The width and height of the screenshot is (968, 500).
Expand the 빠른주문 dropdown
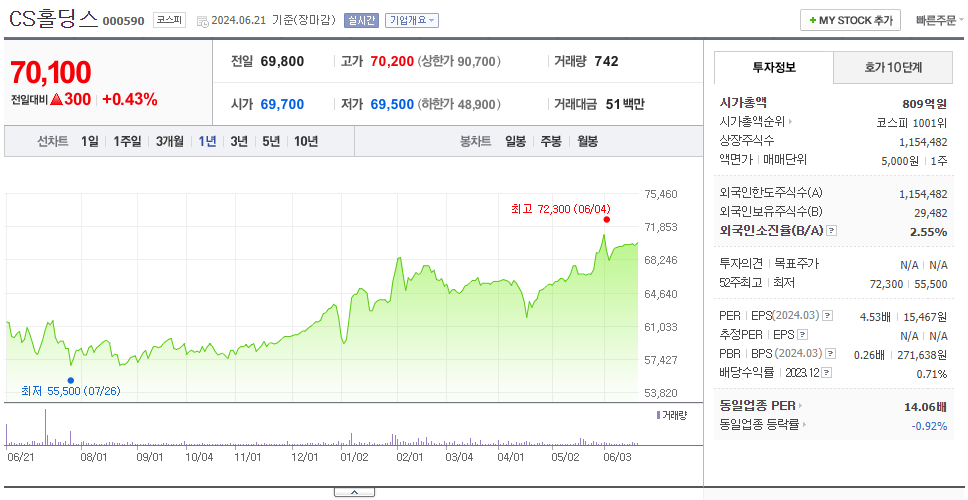coord(940,20)
